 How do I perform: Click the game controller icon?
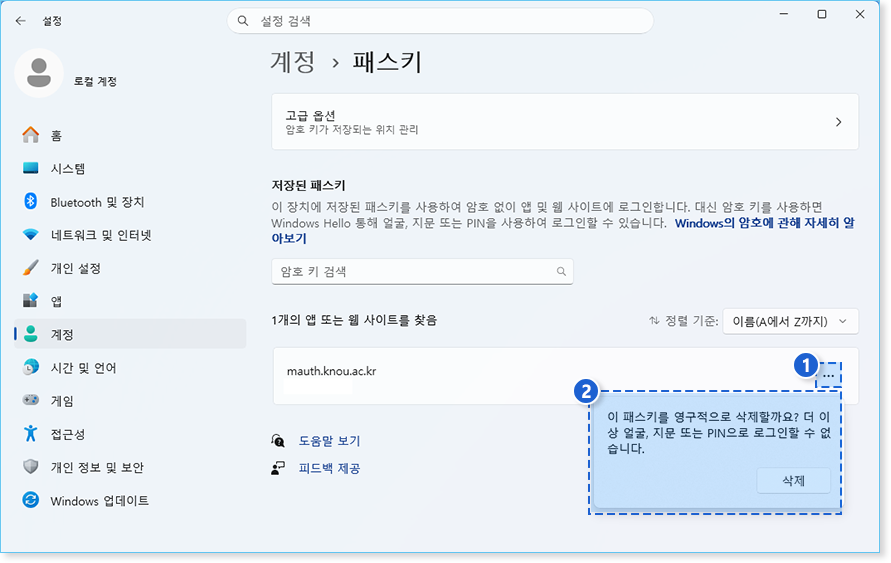[31, 400]
